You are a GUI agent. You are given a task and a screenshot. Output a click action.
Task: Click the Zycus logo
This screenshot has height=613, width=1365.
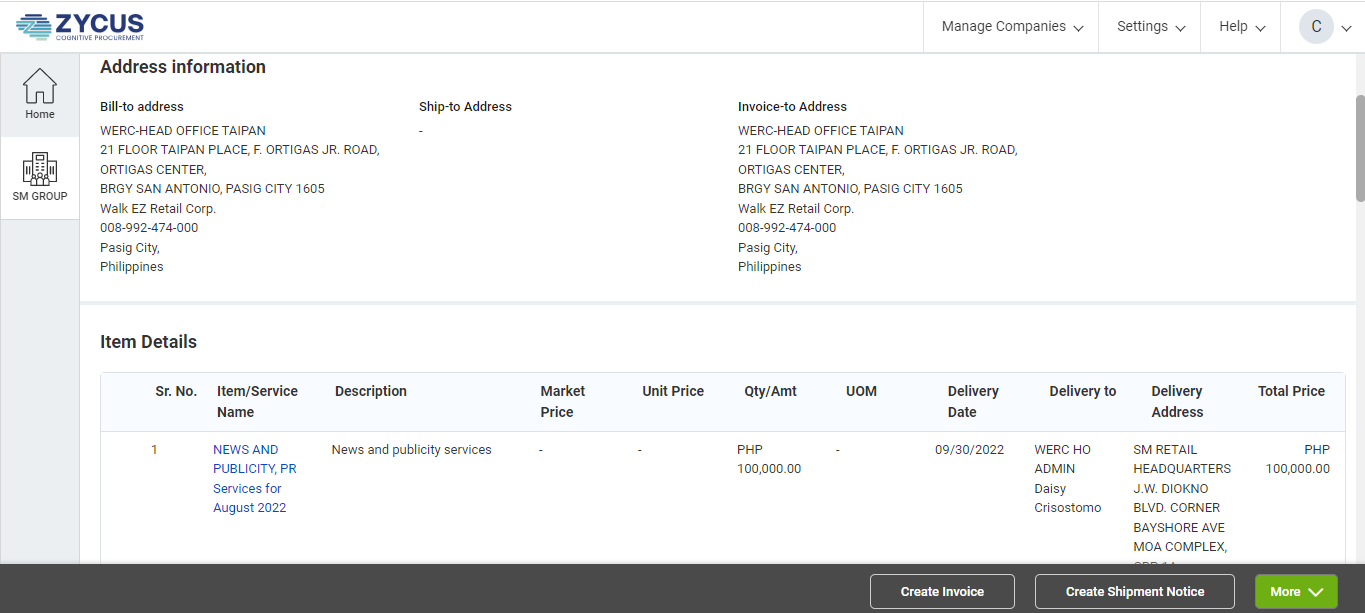[80, 26]
